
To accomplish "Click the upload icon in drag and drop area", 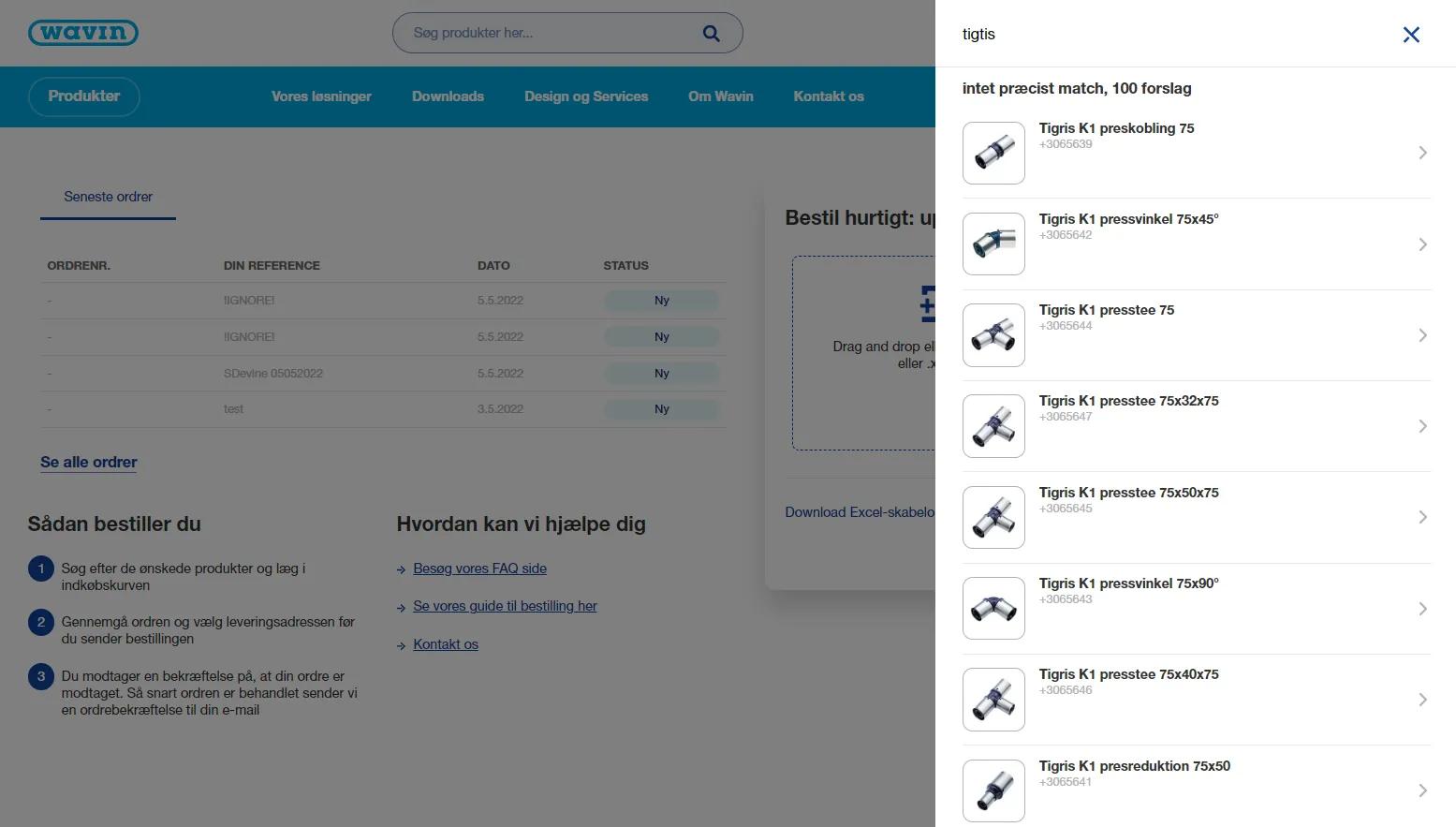I will [928, 303].
